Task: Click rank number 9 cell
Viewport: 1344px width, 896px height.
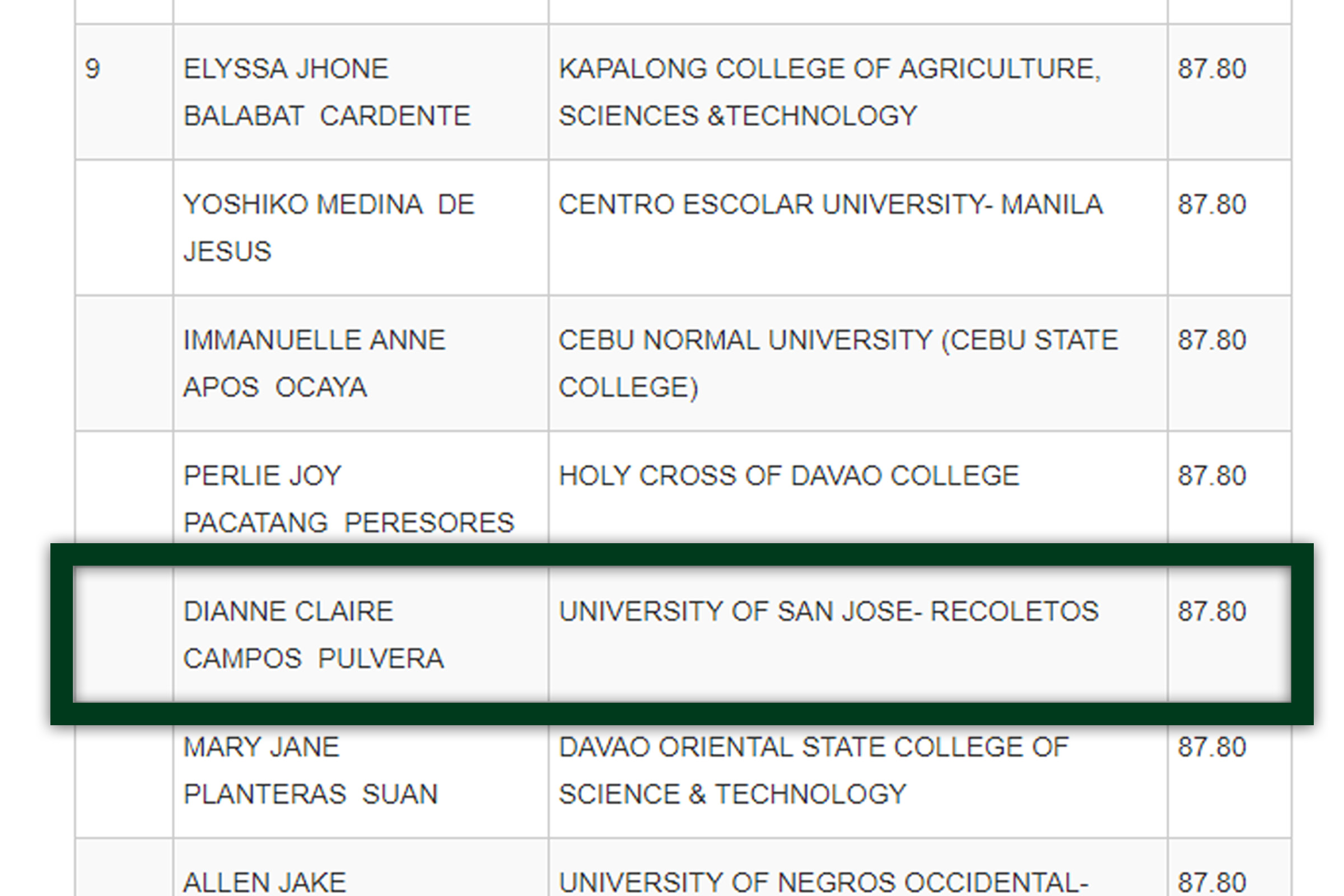Action: pyautogui.click(x=124, y=92)
